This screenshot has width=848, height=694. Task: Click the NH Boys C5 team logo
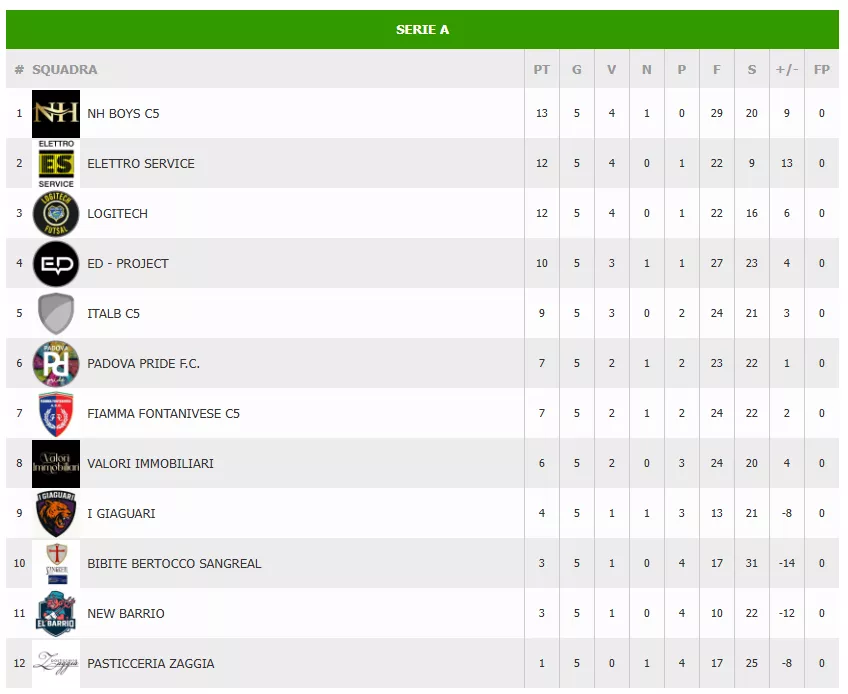[56, 113]
